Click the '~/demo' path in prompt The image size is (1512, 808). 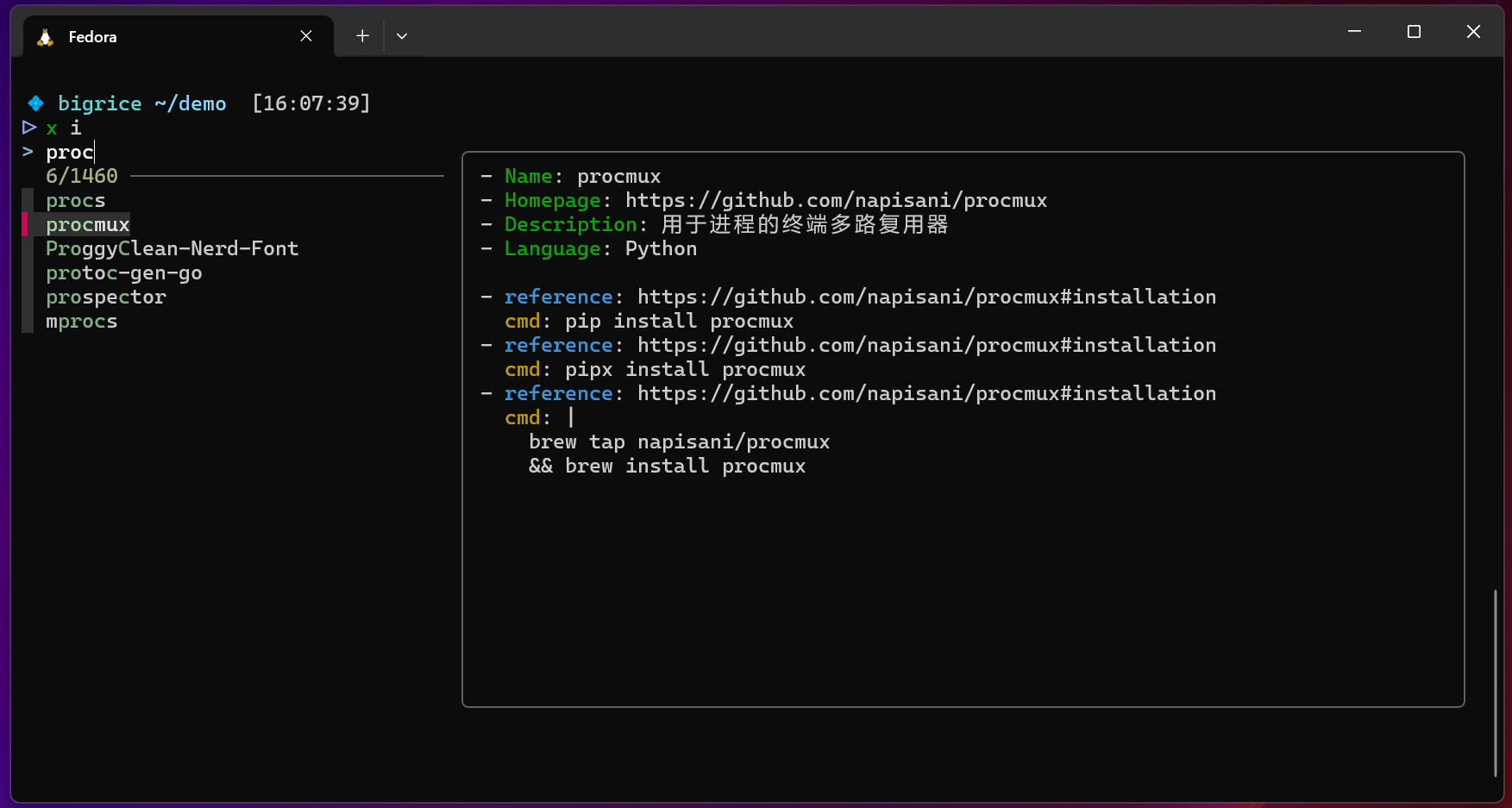(x=191, y=103)
